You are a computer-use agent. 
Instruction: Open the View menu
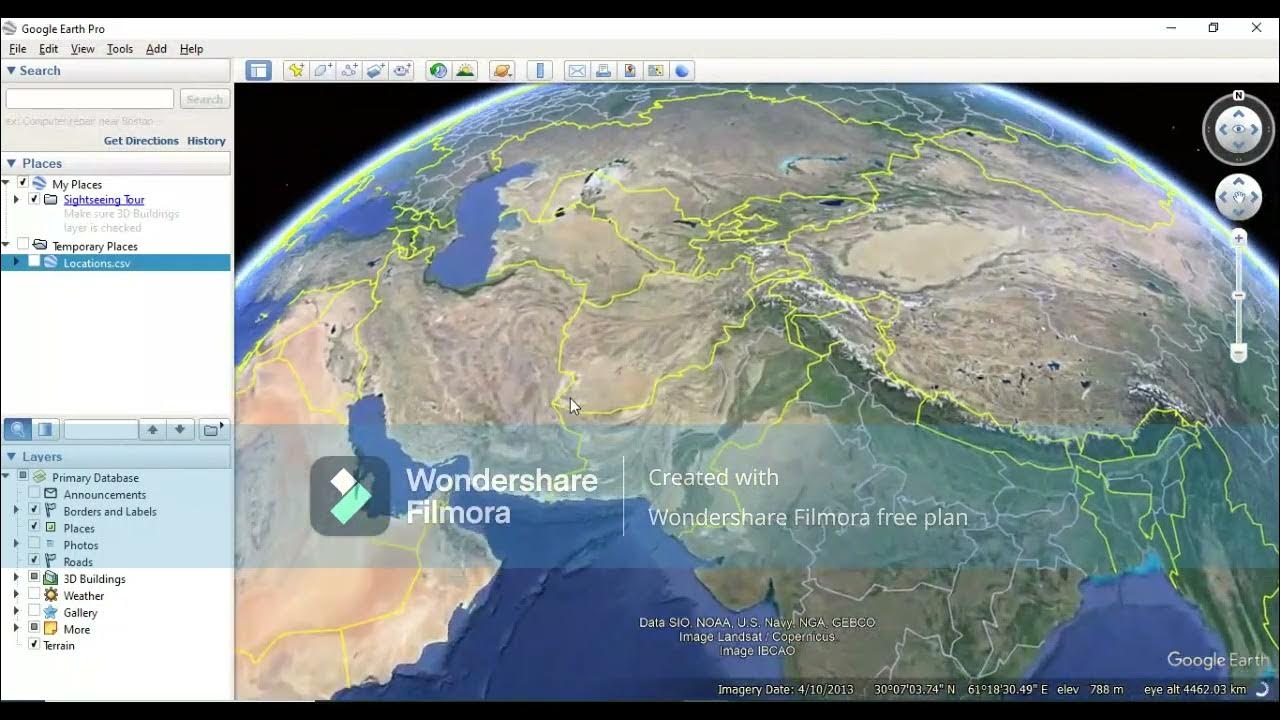pos(83,49)
